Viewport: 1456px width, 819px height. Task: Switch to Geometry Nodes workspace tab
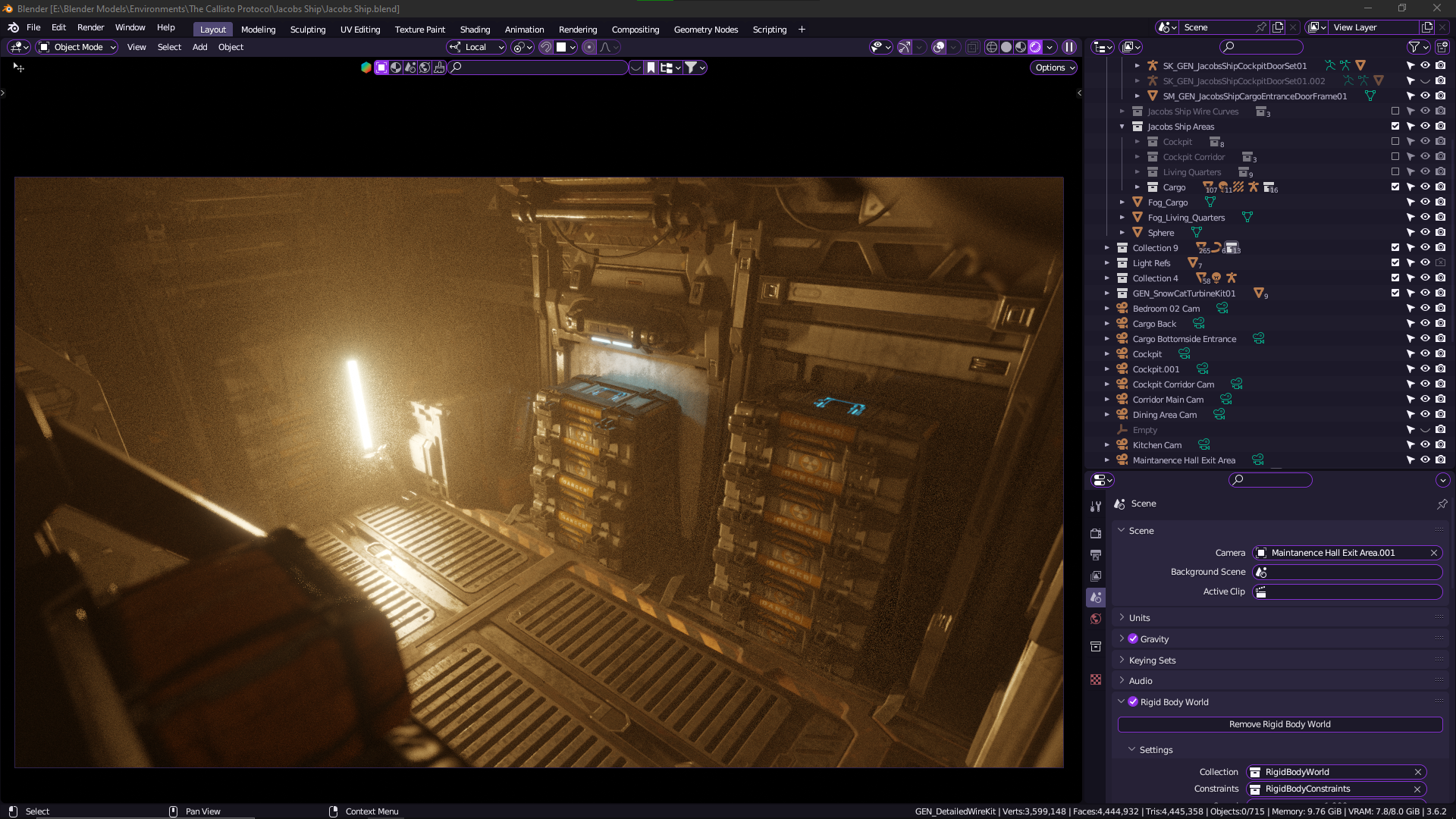click(705, 30)
